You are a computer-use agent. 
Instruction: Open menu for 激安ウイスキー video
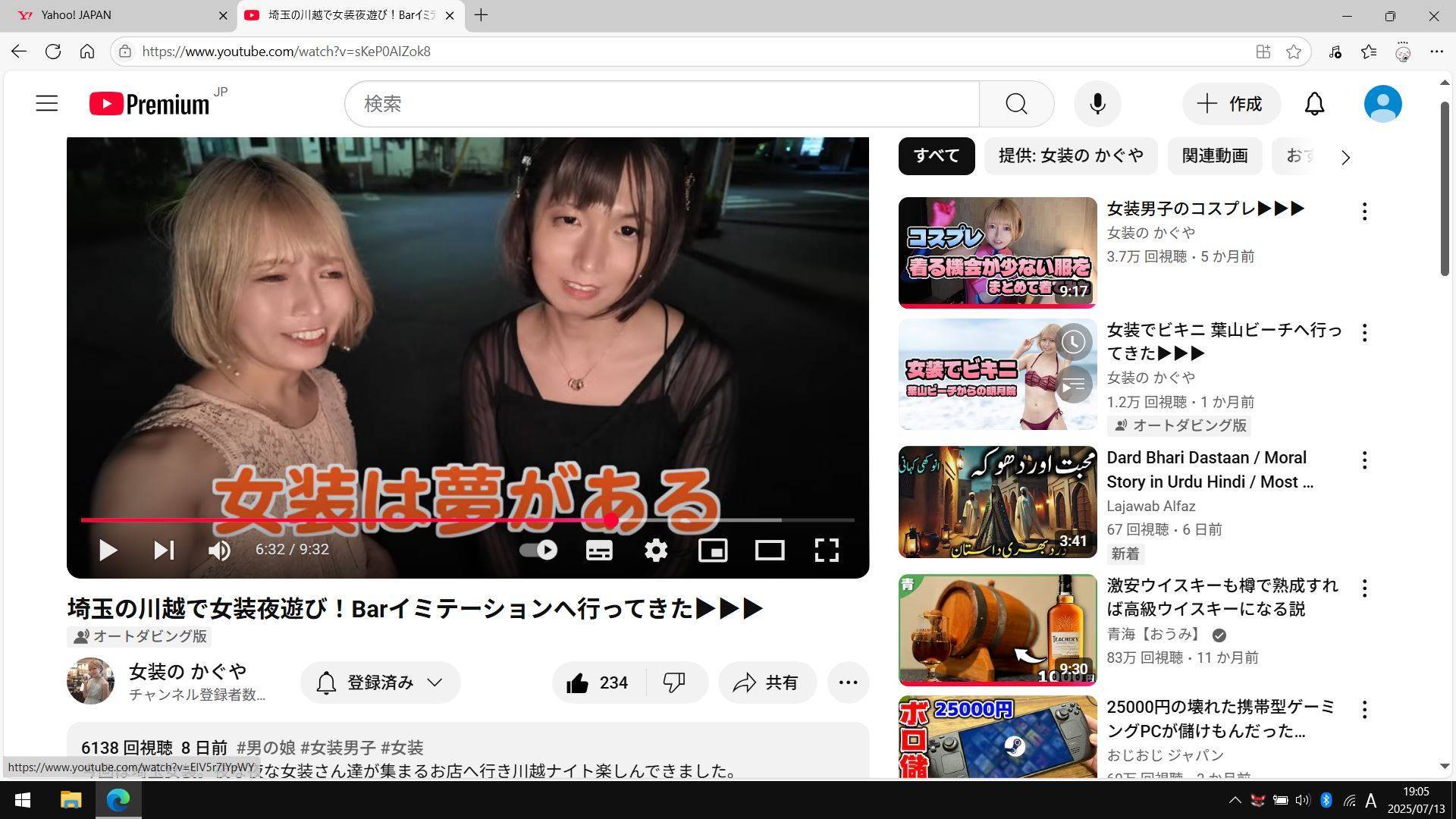pyautogui.click(x=1364, y=588)
